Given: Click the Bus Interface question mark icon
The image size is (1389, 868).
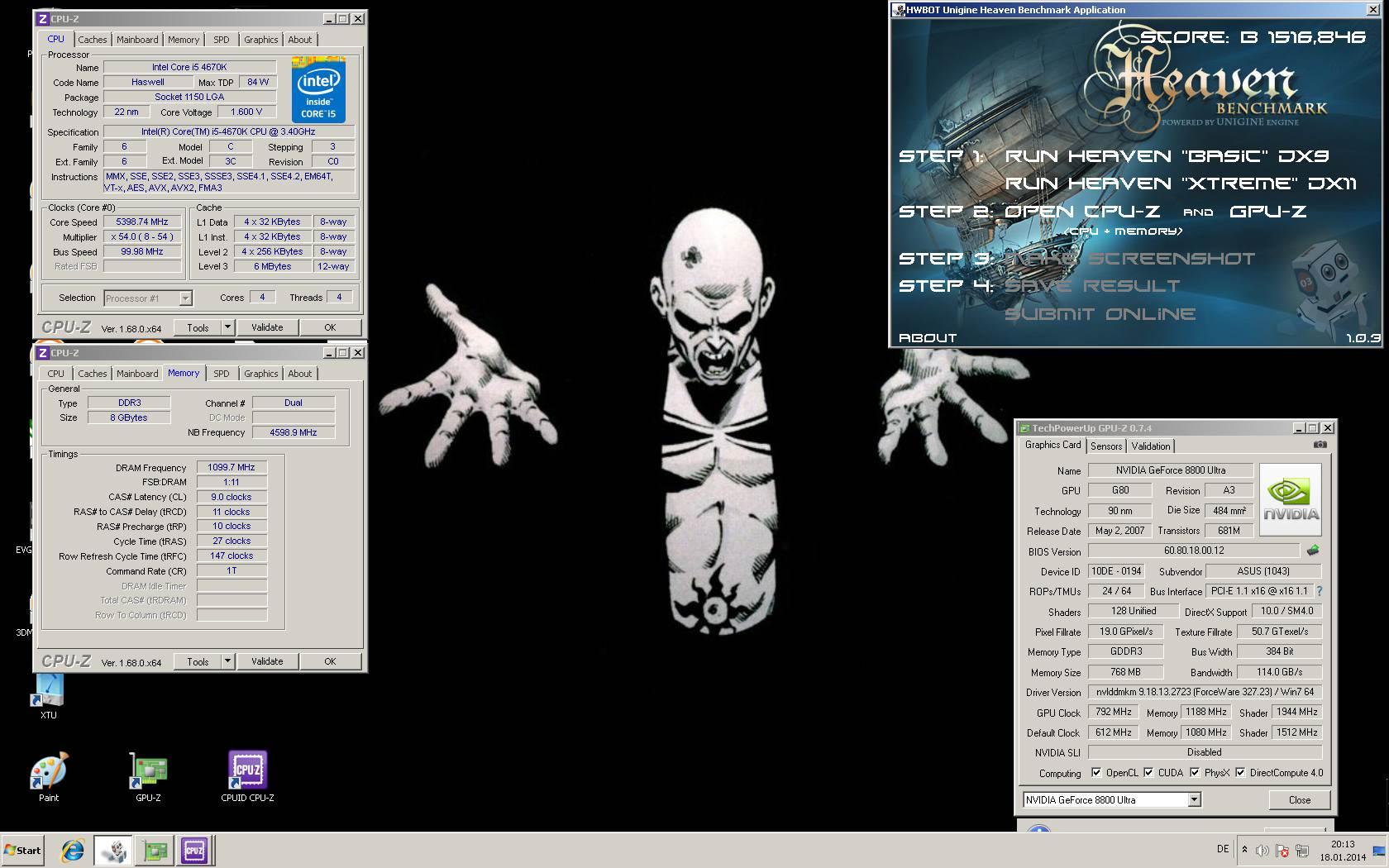Looking at the screenshot, I should click(1319, 591).
